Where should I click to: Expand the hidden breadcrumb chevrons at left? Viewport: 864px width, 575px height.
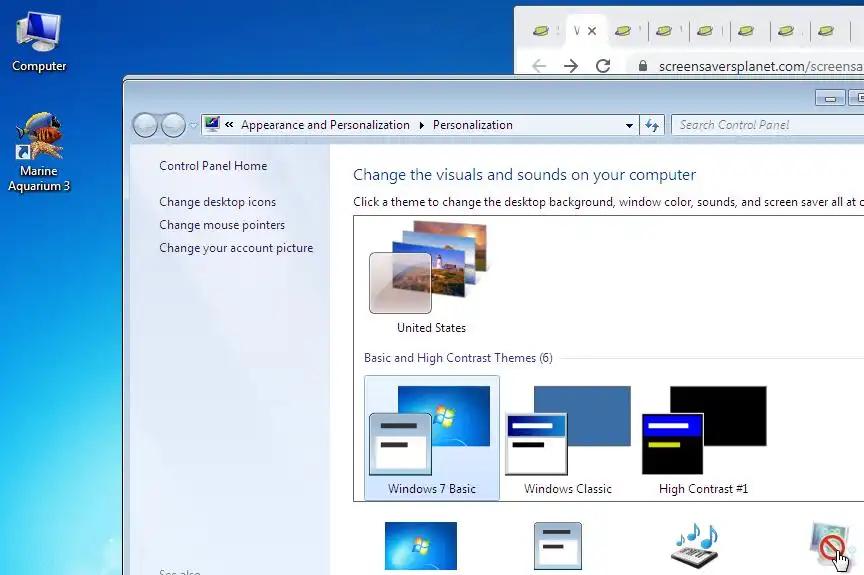[x=229, y=124]
